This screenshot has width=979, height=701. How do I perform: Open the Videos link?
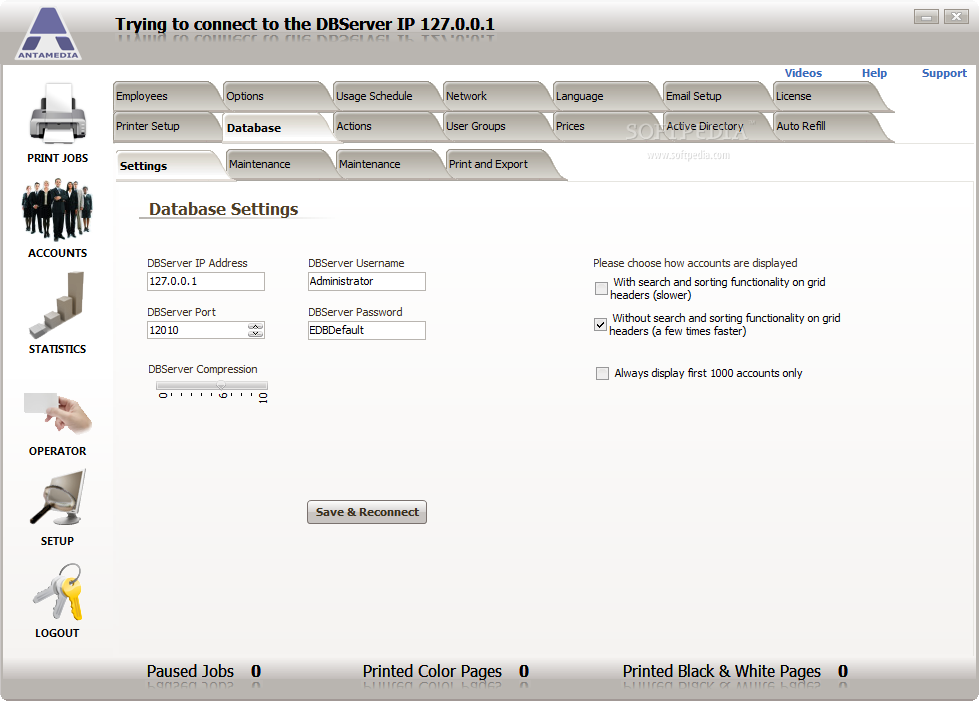[803, 73]
